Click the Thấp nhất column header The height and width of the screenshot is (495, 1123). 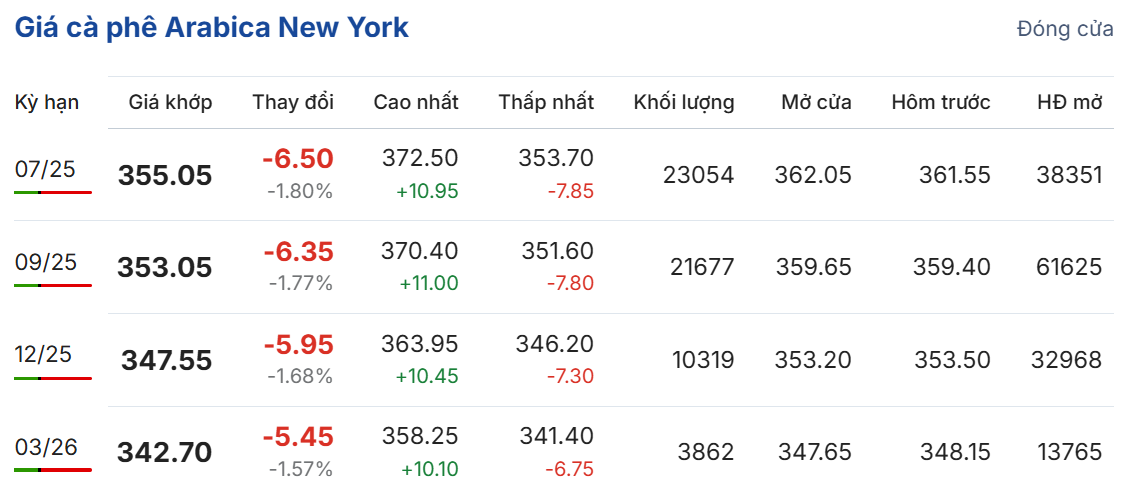546,102
